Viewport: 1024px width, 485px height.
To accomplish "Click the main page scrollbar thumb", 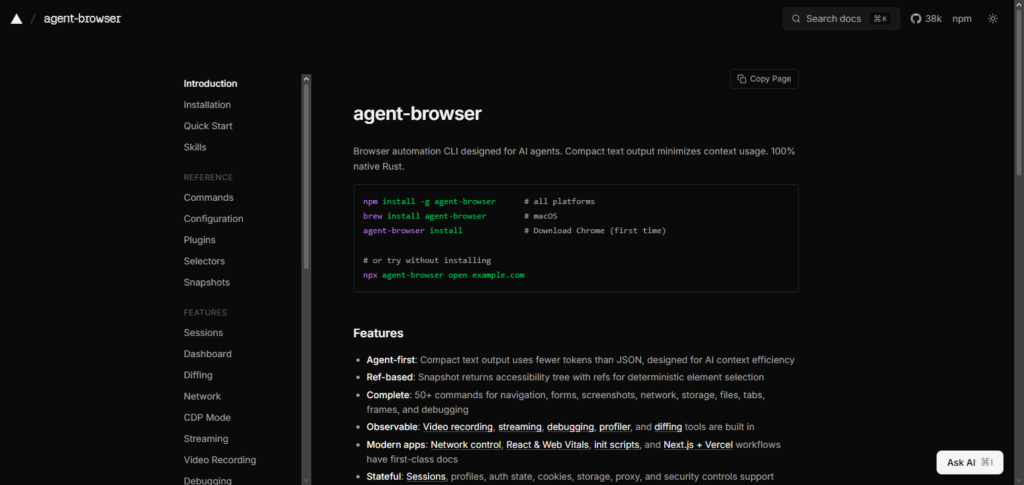I will pyautogui.click(x=1019, y=91).
